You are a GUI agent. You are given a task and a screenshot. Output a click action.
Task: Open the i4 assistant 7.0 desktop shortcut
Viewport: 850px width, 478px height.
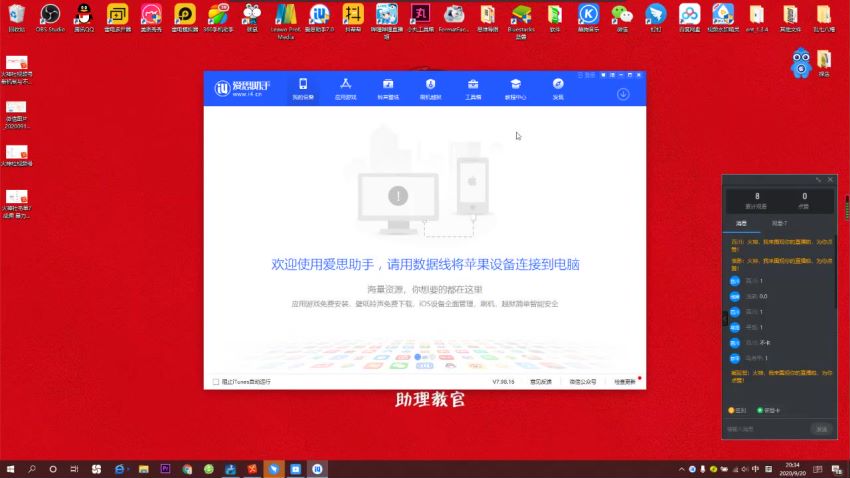pyautogui.click(x=319, y=18)
